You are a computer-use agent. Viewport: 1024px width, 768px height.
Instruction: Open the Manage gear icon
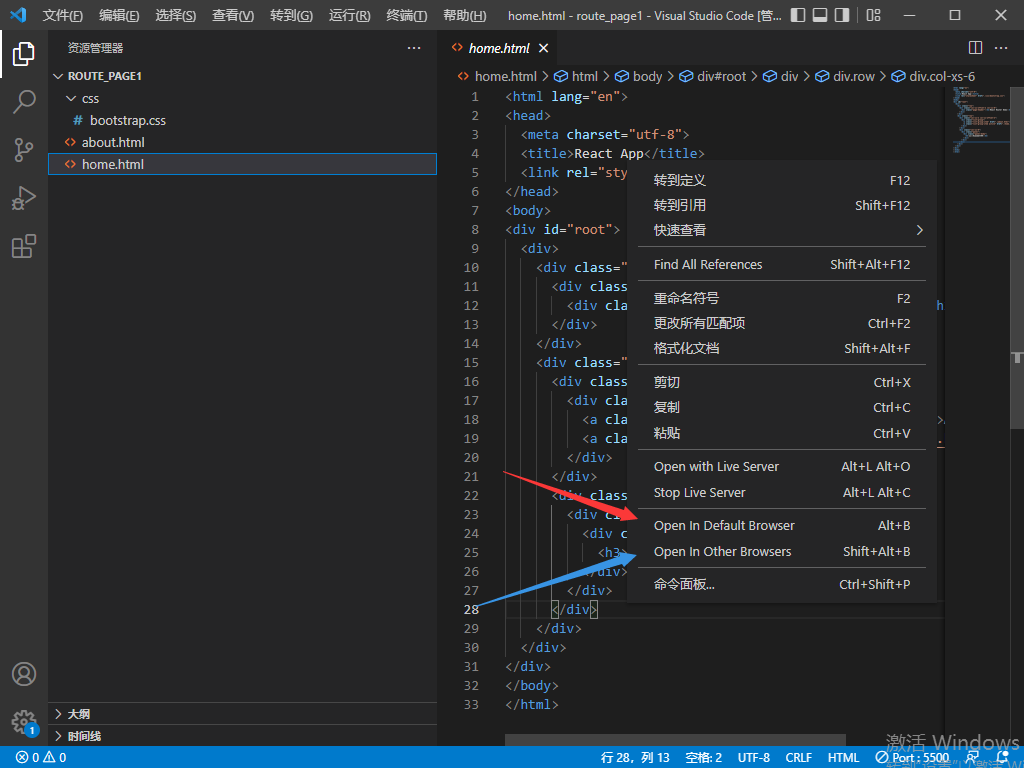click(24, 721)
